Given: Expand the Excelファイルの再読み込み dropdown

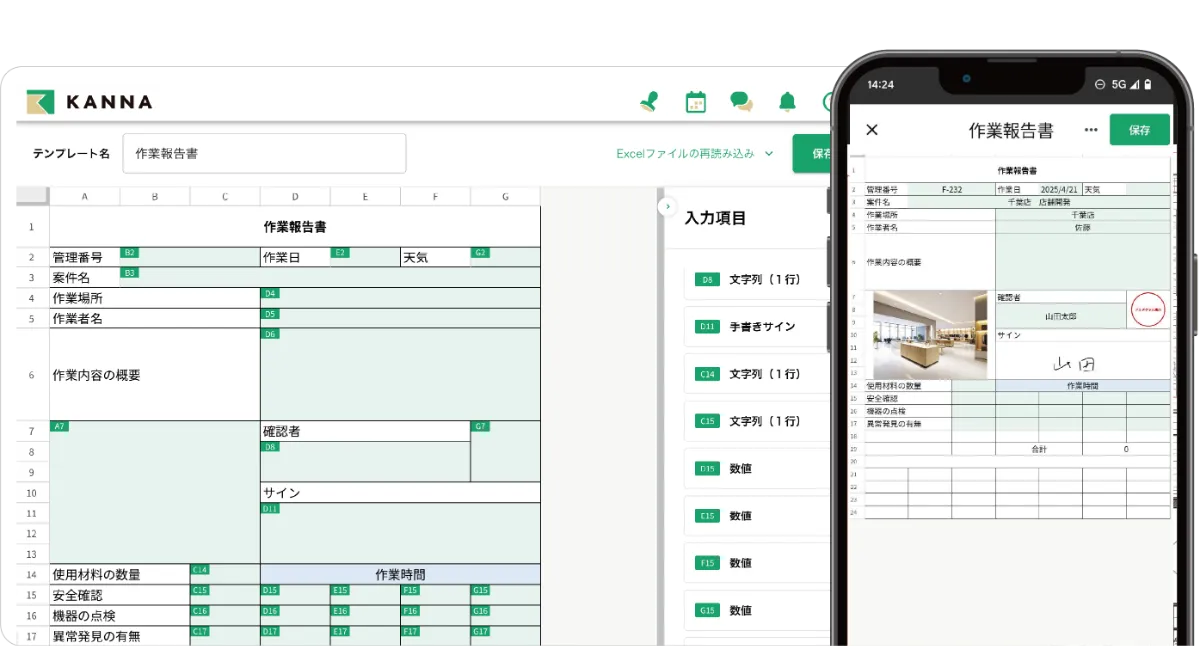Looking at the screenshot, I should click(695, 154).
